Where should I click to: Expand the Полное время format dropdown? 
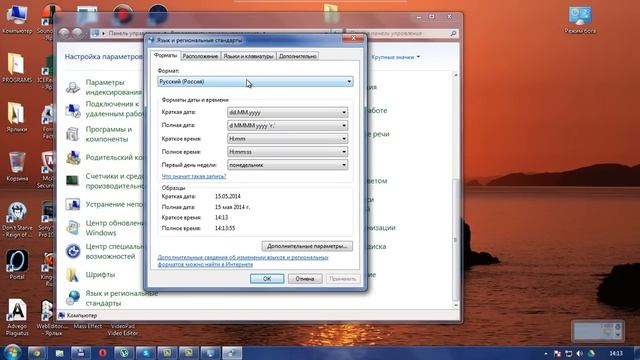[287, 152]
